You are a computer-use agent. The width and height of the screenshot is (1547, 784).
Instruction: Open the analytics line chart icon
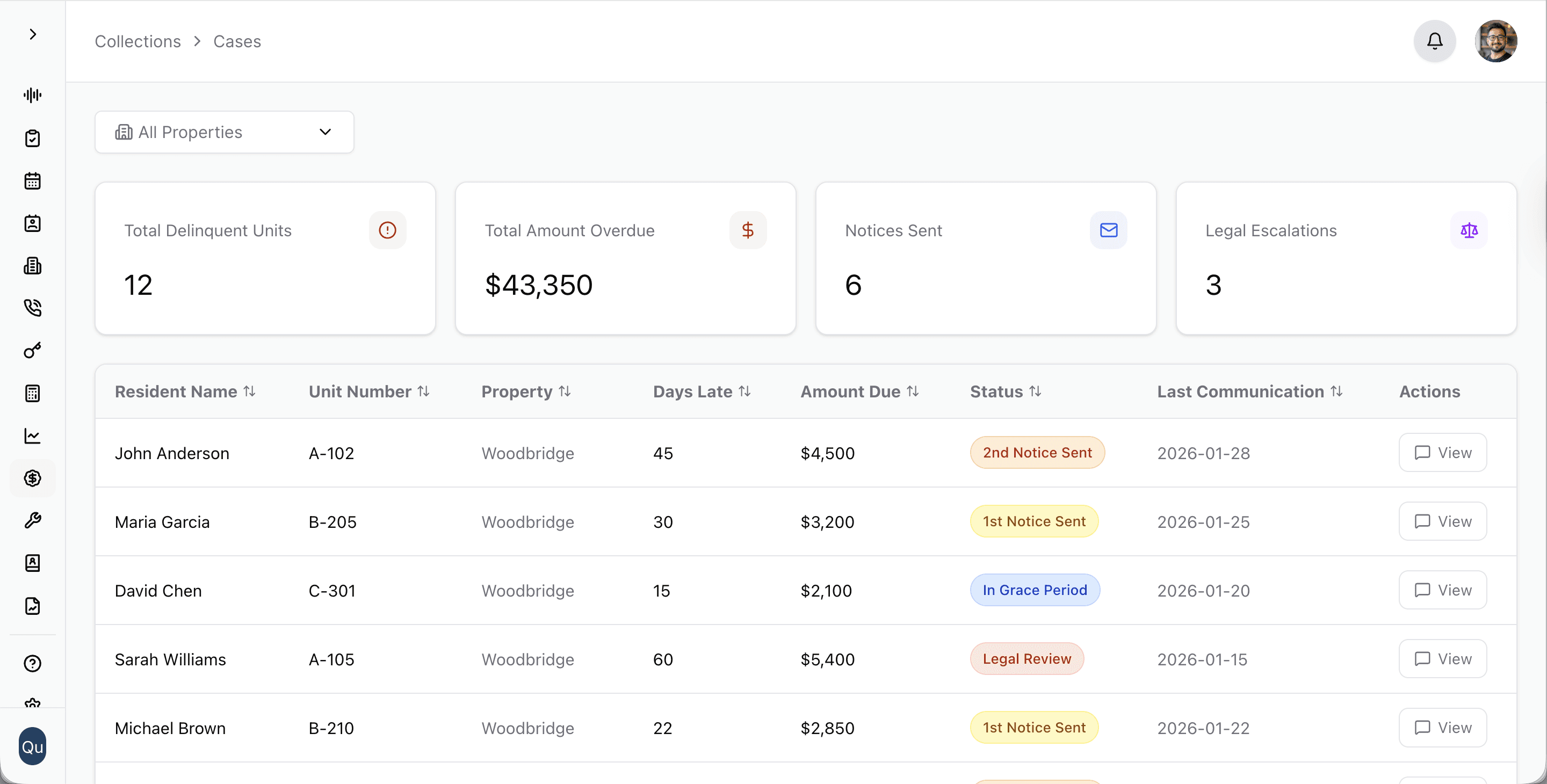[x=32, y=436]
